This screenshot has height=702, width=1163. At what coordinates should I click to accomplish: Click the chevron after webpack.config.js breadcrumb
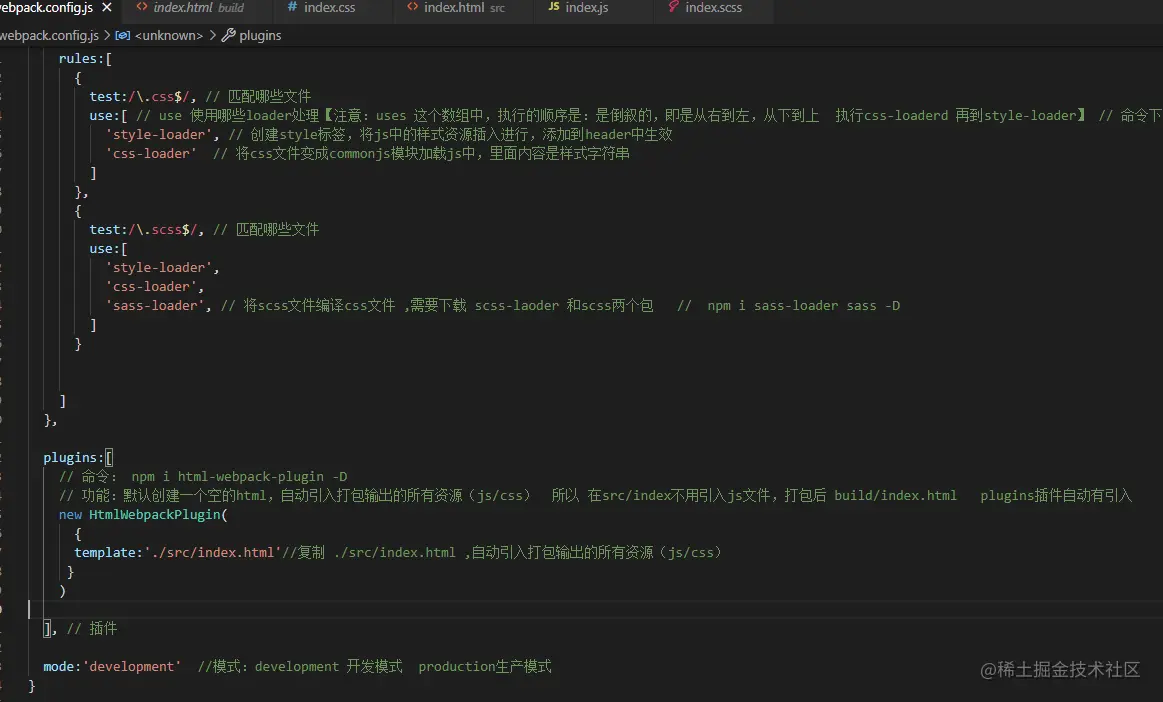coord(107,35)
